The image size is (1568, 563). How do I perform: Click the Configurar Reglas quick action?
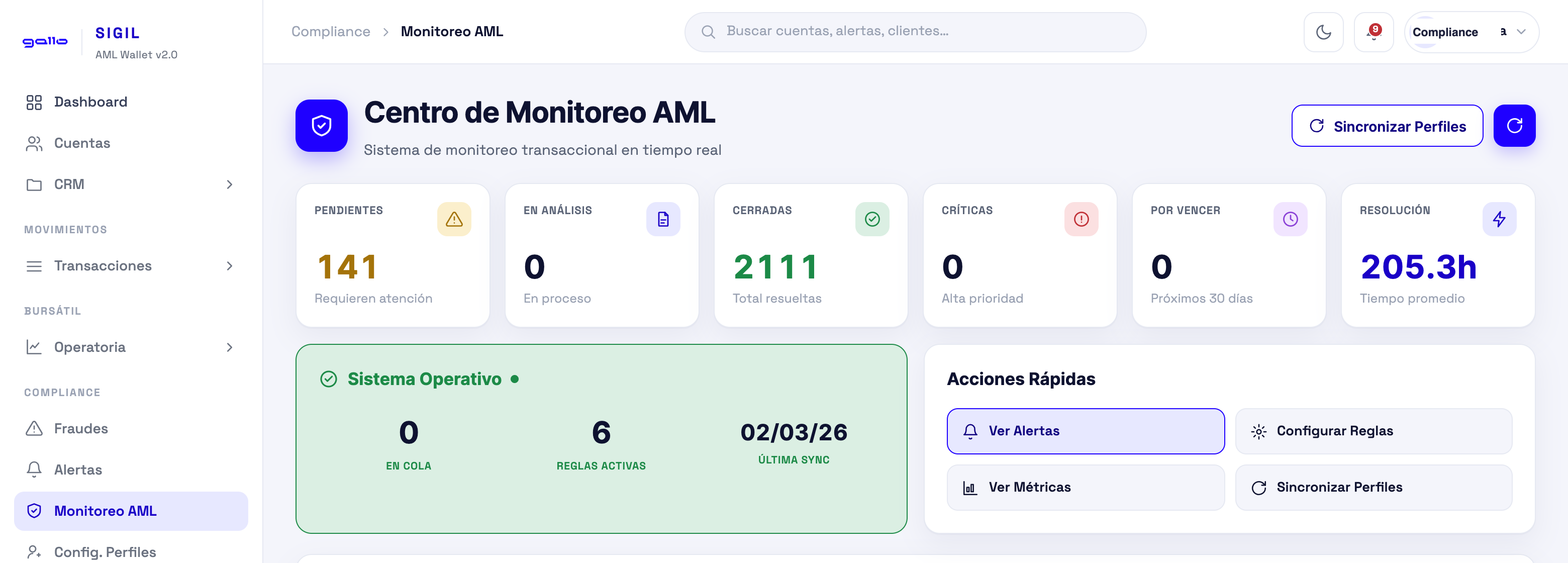(1373, 431)
